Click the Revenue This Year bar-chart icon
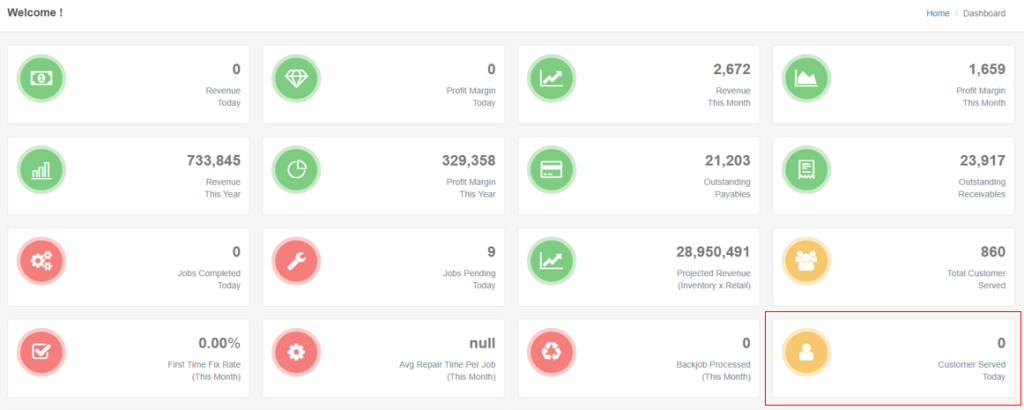Viewport: 1024px width, 410px height. pos(41,170)
